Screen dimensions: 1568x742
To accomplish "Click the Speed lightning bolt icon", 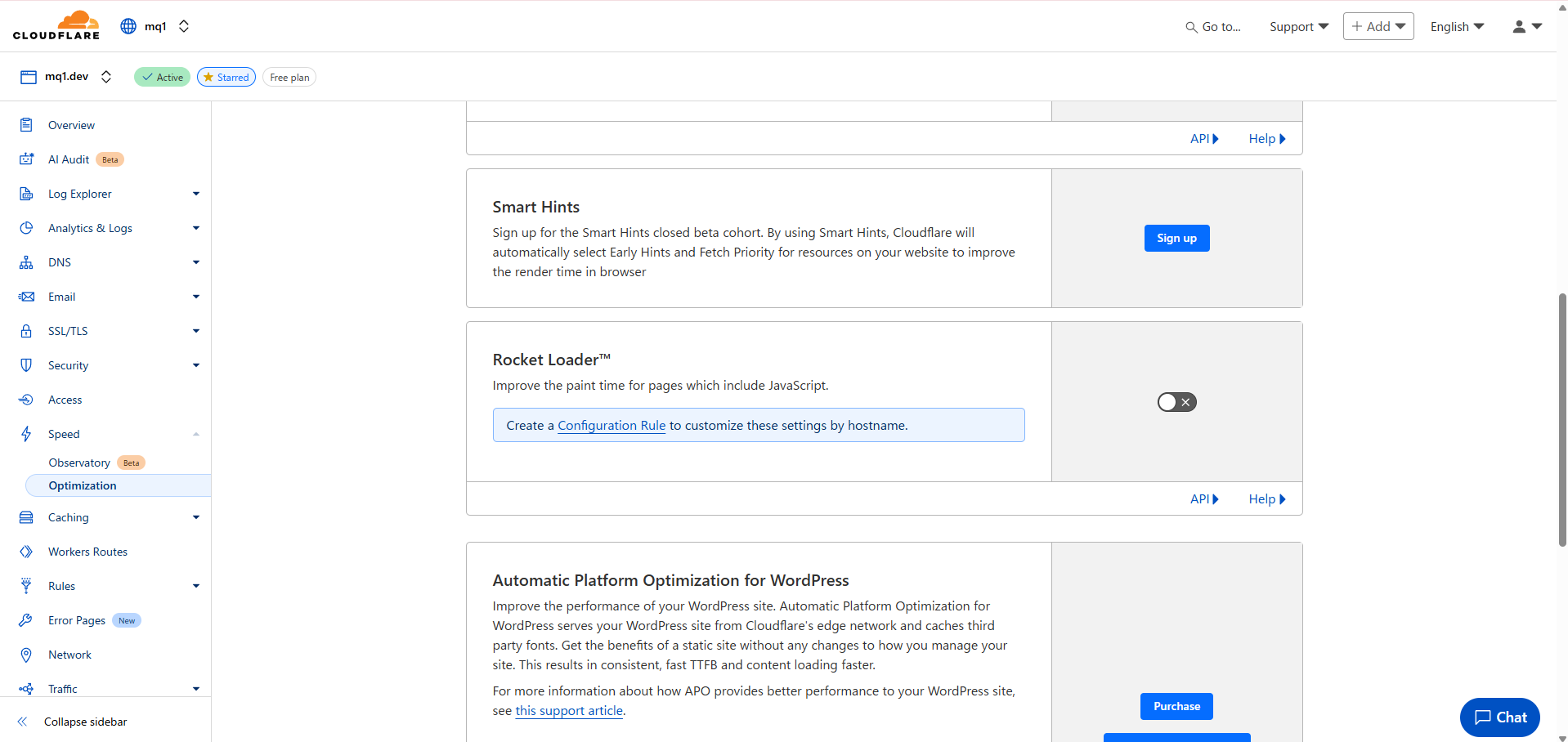I will pyautogui.click(x=26, y=434).
